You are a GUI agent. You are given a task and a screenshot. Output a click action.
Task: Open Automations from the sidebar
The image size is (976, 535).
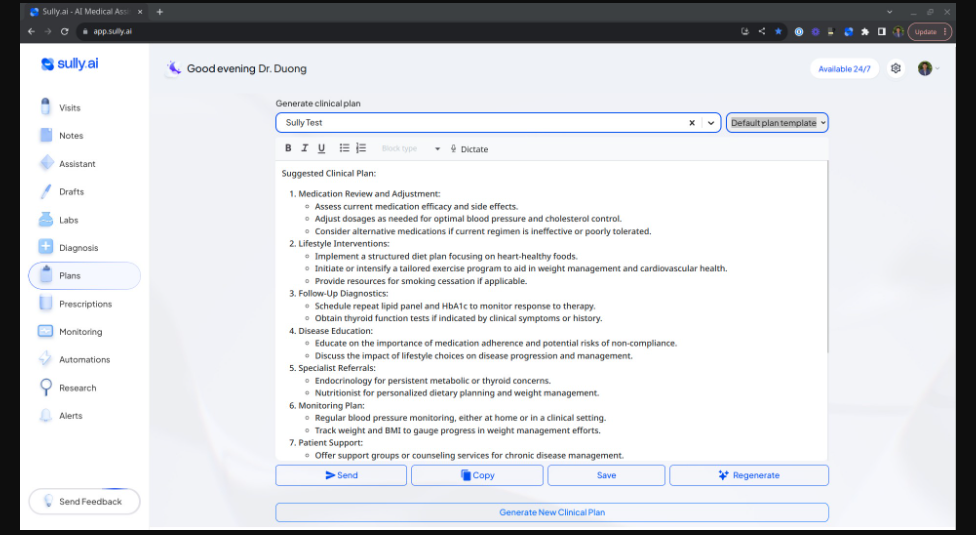(x=84, y=360)
